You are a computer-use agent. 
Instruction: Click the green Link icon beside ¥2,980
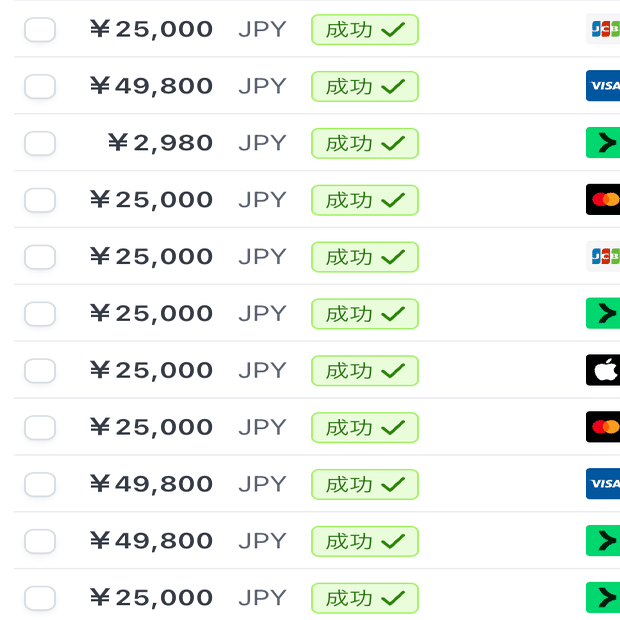click(603, 143)
